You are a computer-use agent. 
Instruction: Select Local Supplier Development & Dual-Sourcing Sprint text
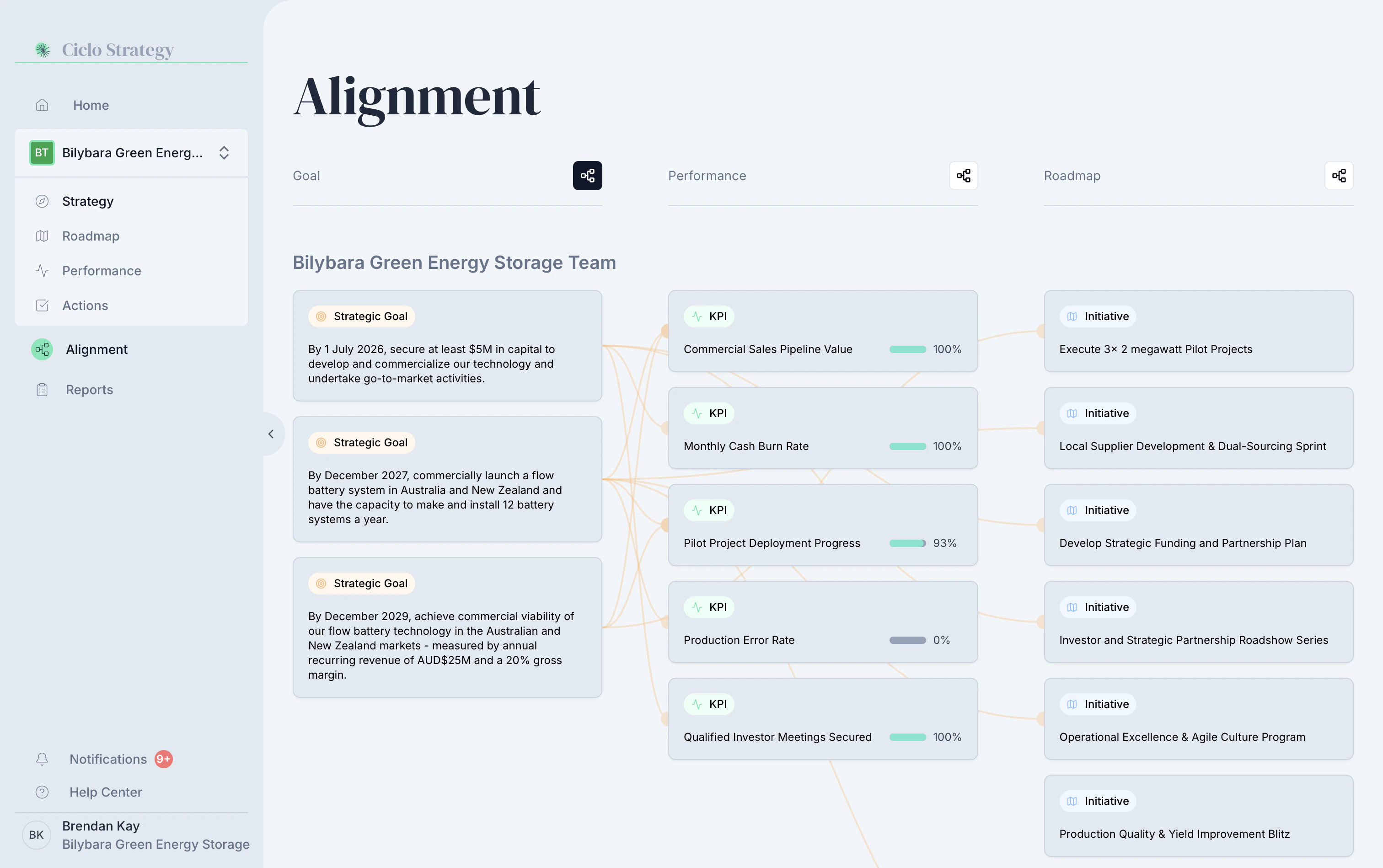pos(1192,446)
